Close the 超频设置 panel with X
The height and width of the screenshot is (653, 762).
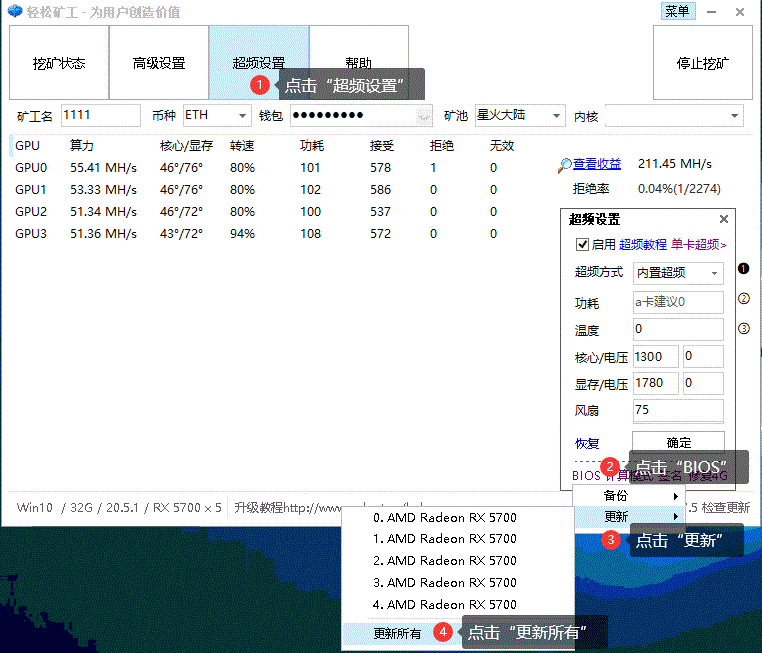724,219
